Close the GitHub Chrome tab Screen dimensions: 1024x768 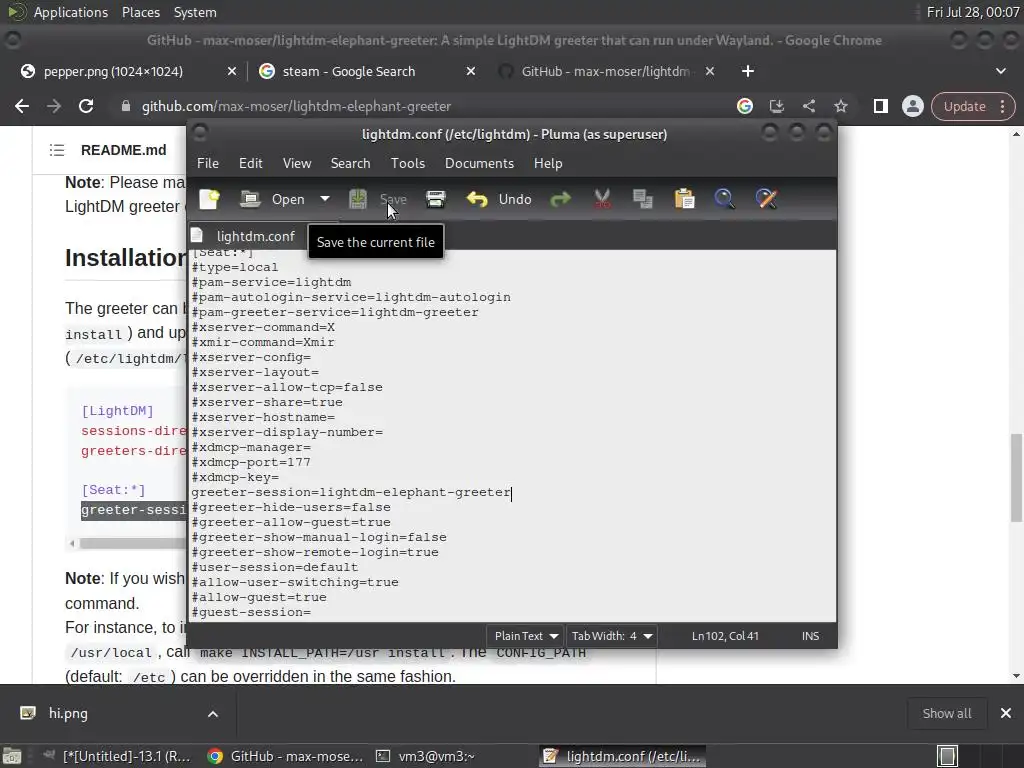[710, 71]
